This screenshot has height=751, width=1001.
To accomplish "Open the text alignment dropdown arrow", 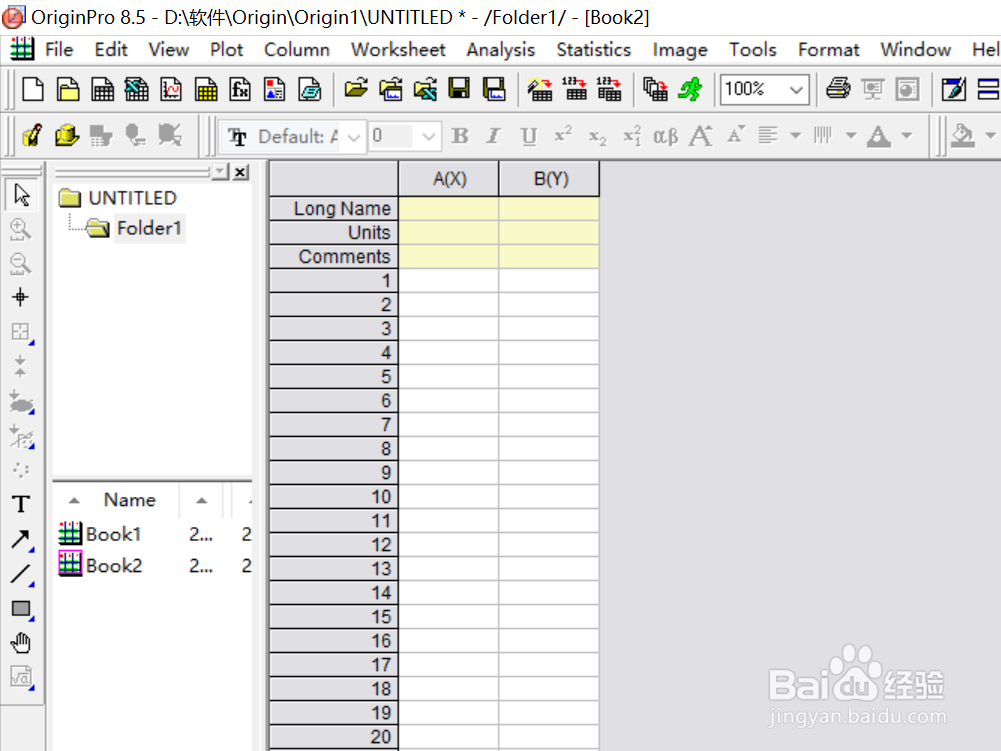I will click(x=795, y=135).
